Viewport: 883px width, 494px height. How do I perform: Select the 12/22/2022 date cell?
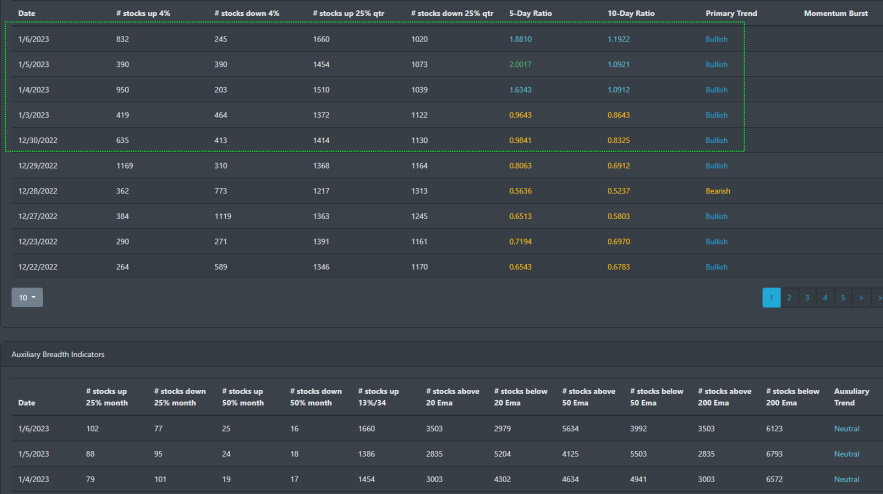(38, 267)
